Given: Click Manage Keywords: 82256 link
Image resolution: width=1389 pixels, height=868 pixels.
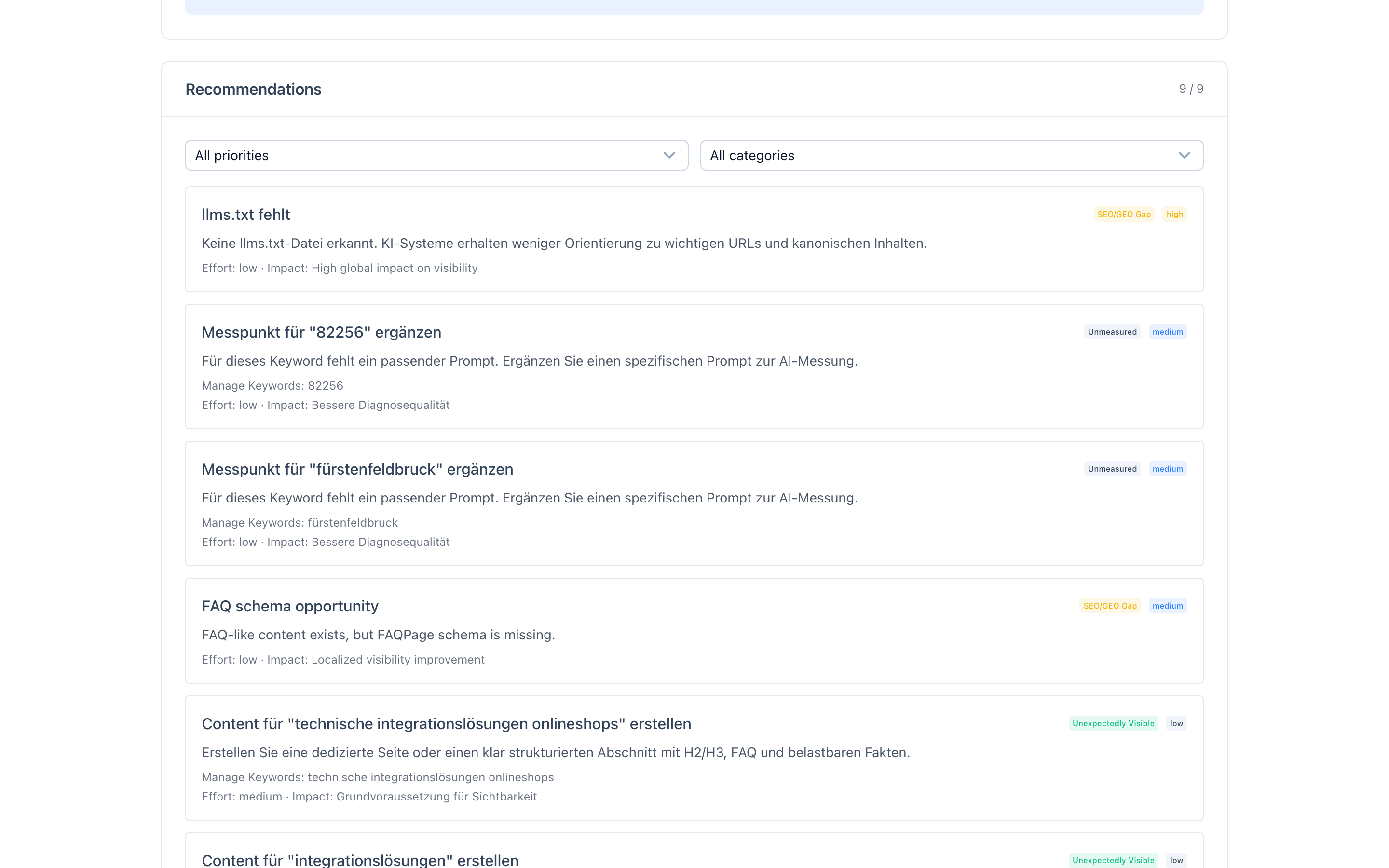Looking at the screenshot, I should 272,386.
